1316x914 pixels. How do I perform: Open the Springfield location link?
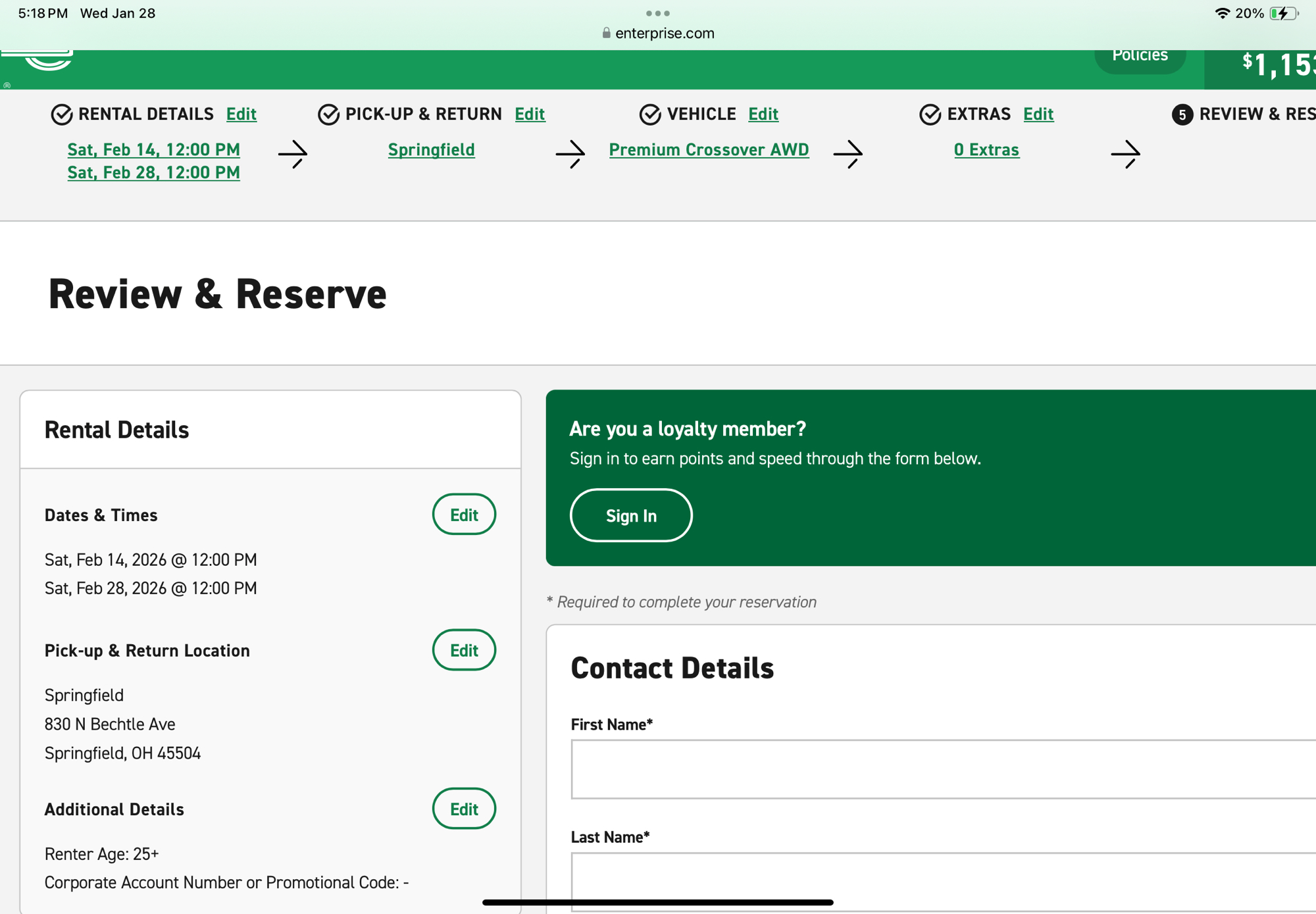pos(431,149)
